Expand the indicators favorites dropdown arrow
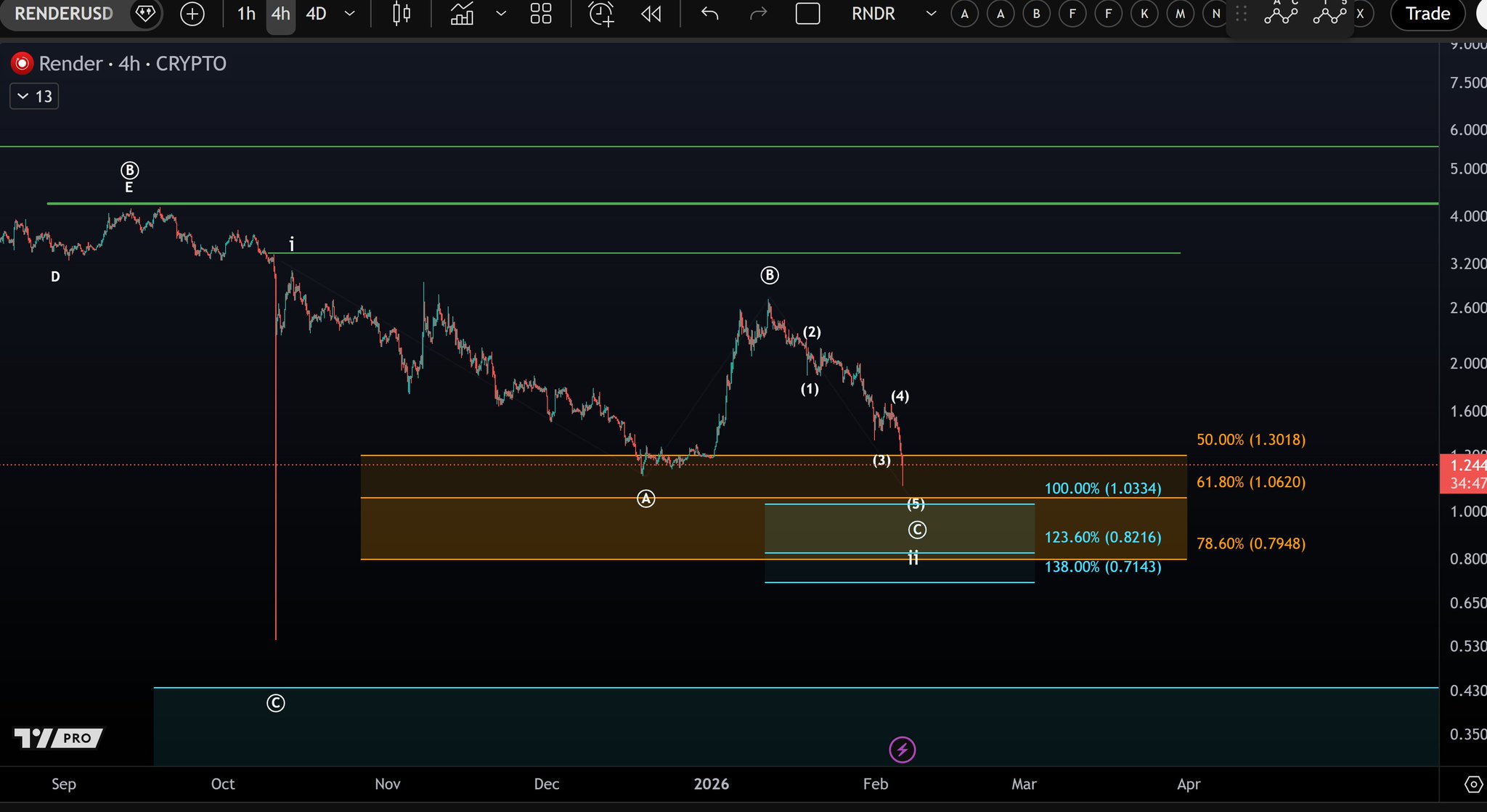Screen dimensions: 1487x812 (x=501, y=14)
